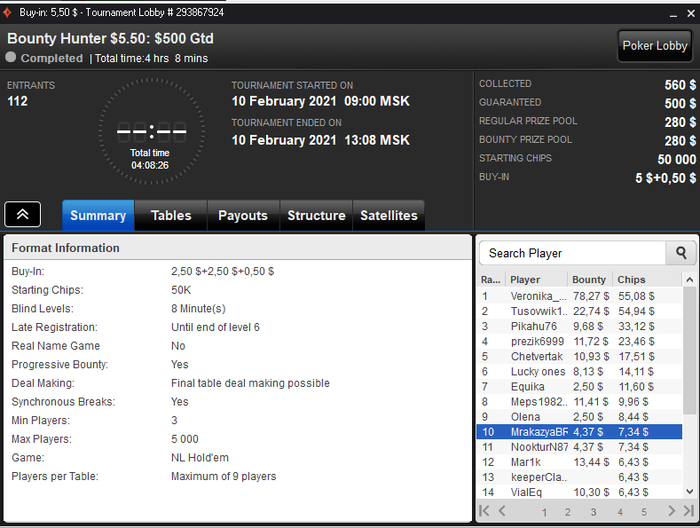Image resolution: width=700 pixels, height=528 pixels.
Task: Select player keeperCla row
Action: [579, 477]
